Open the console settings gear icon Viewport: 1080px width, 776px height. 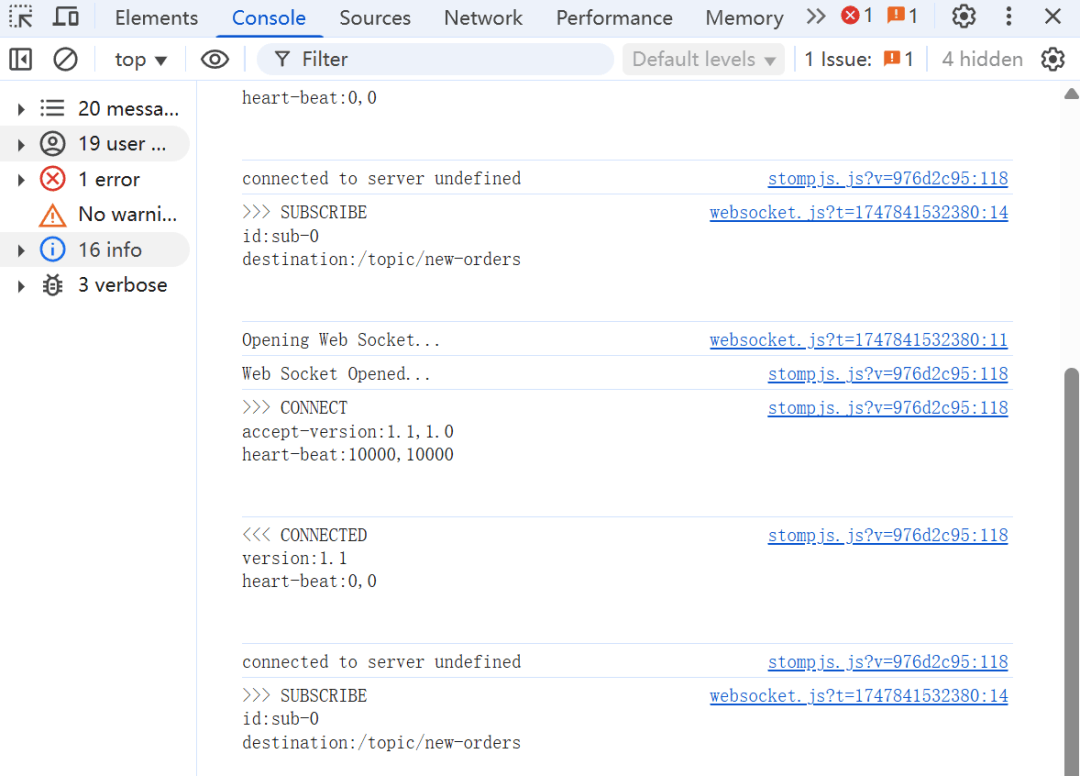(x=1052, y=59)
